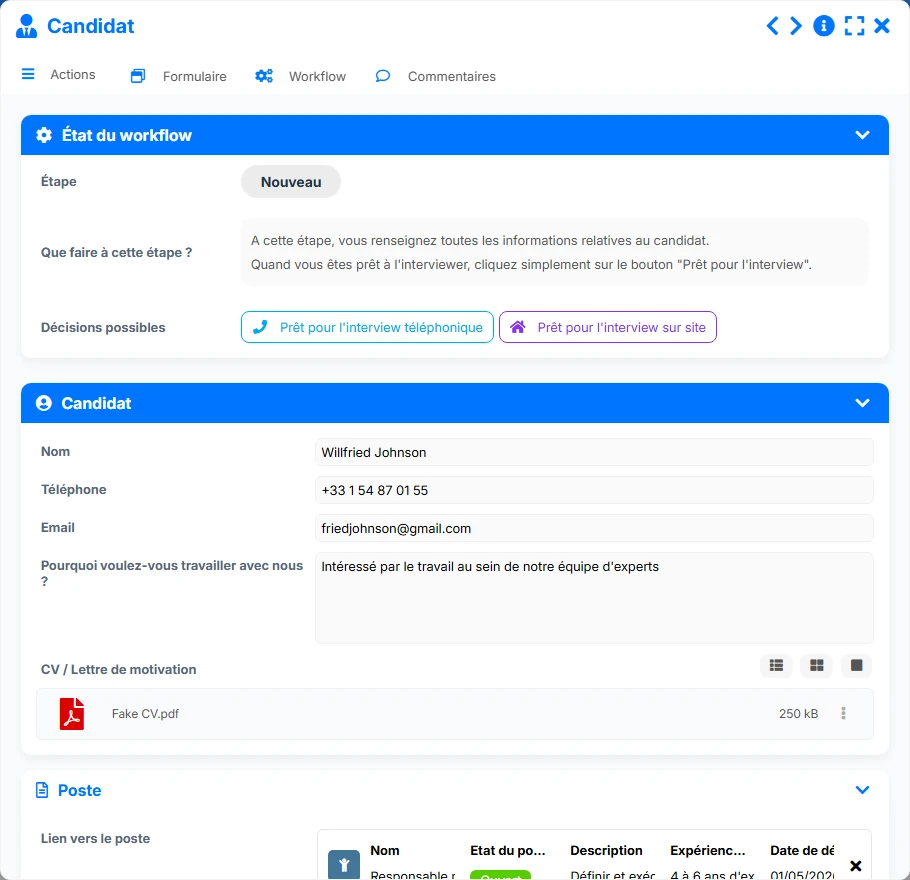This screenshot has width=910, height=880.
Task: Collapse the Poste section
Action: [x=862, y=790]
